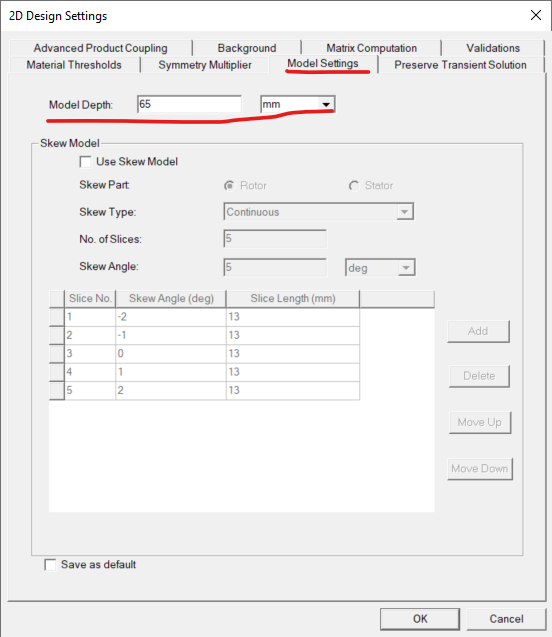Open the Advanced Product Coupling tab
Viewport: 552px width, 637px height.
click(100, 48)
